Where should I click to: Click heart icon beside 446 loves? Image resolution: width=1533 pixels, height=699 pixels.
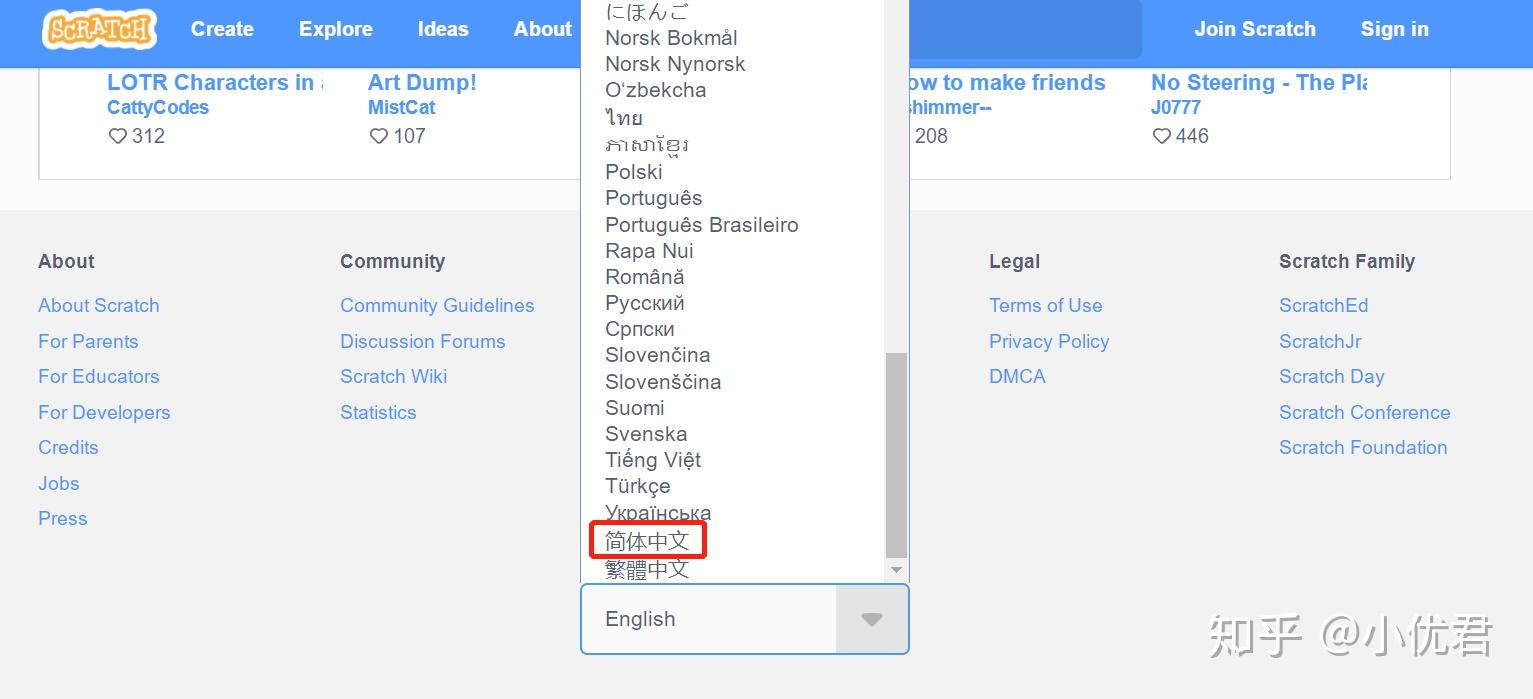click(x=1162, y=136)
